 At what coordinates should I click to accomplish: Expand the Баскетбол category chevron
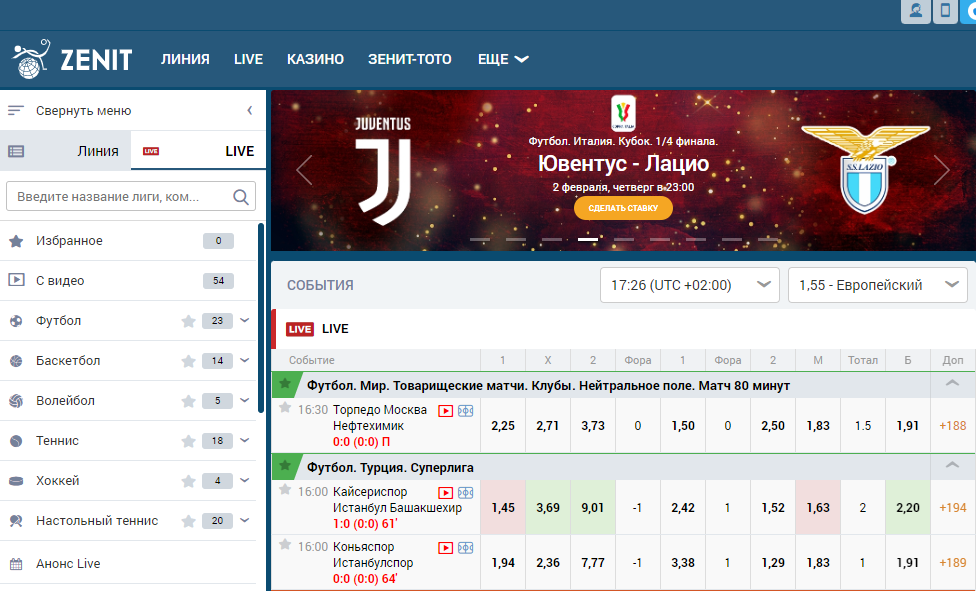(245, 360)
